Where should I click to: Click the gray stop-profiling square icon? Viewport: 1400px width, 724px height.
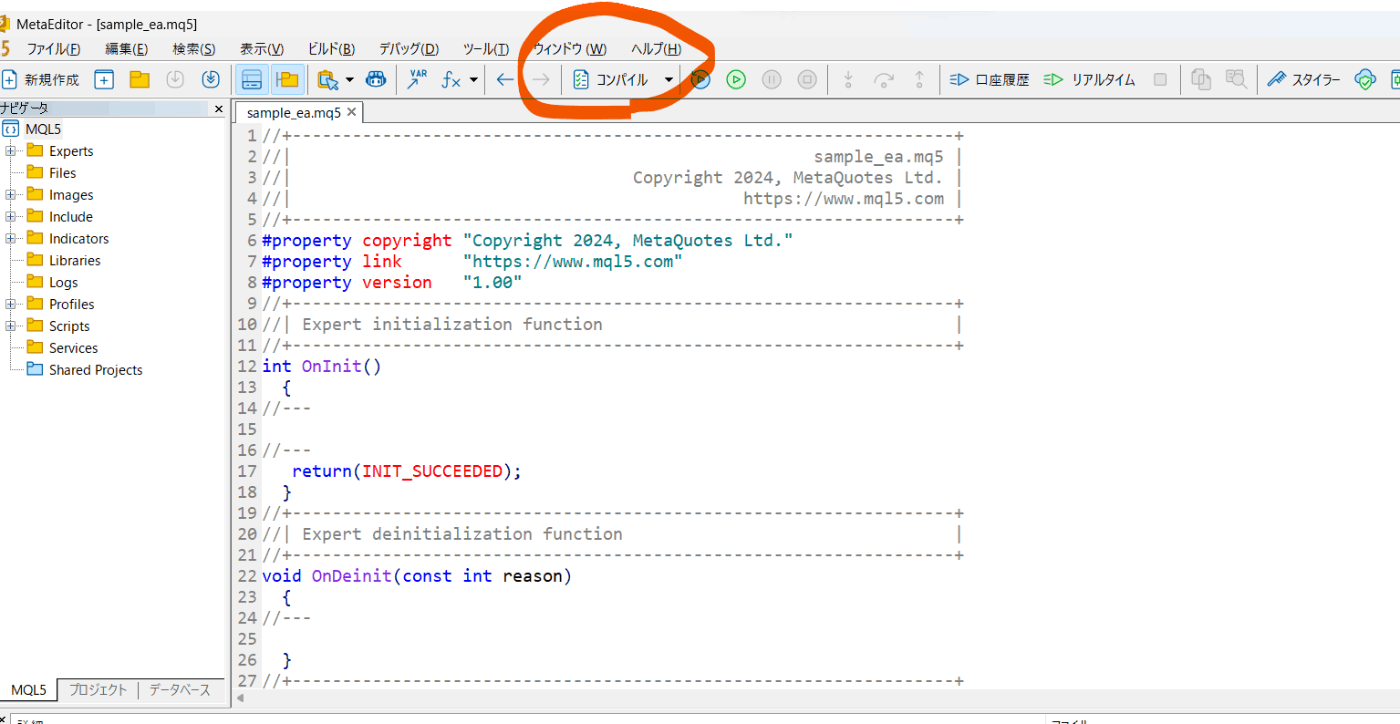1160,80
